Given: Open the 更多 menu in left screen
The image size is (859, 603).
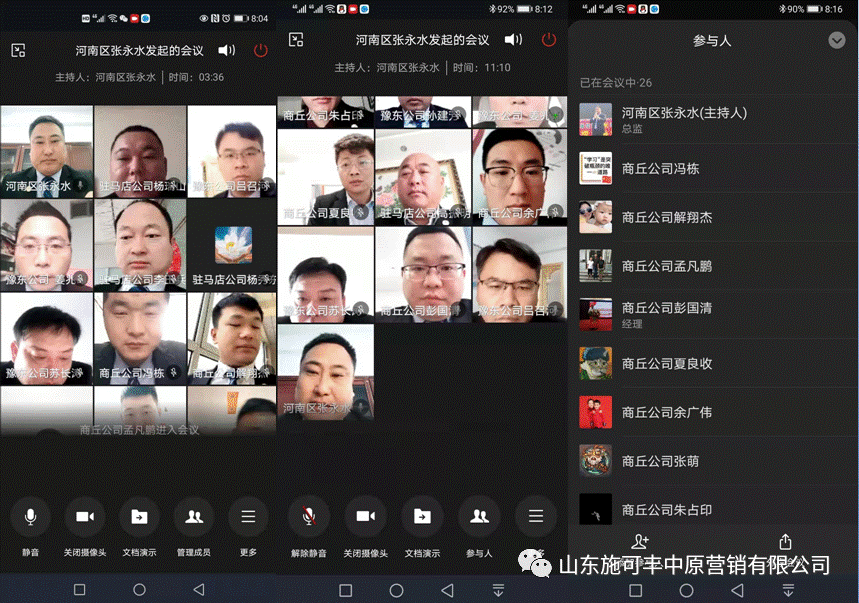Looking at the screenshot, I should [248, 516].
